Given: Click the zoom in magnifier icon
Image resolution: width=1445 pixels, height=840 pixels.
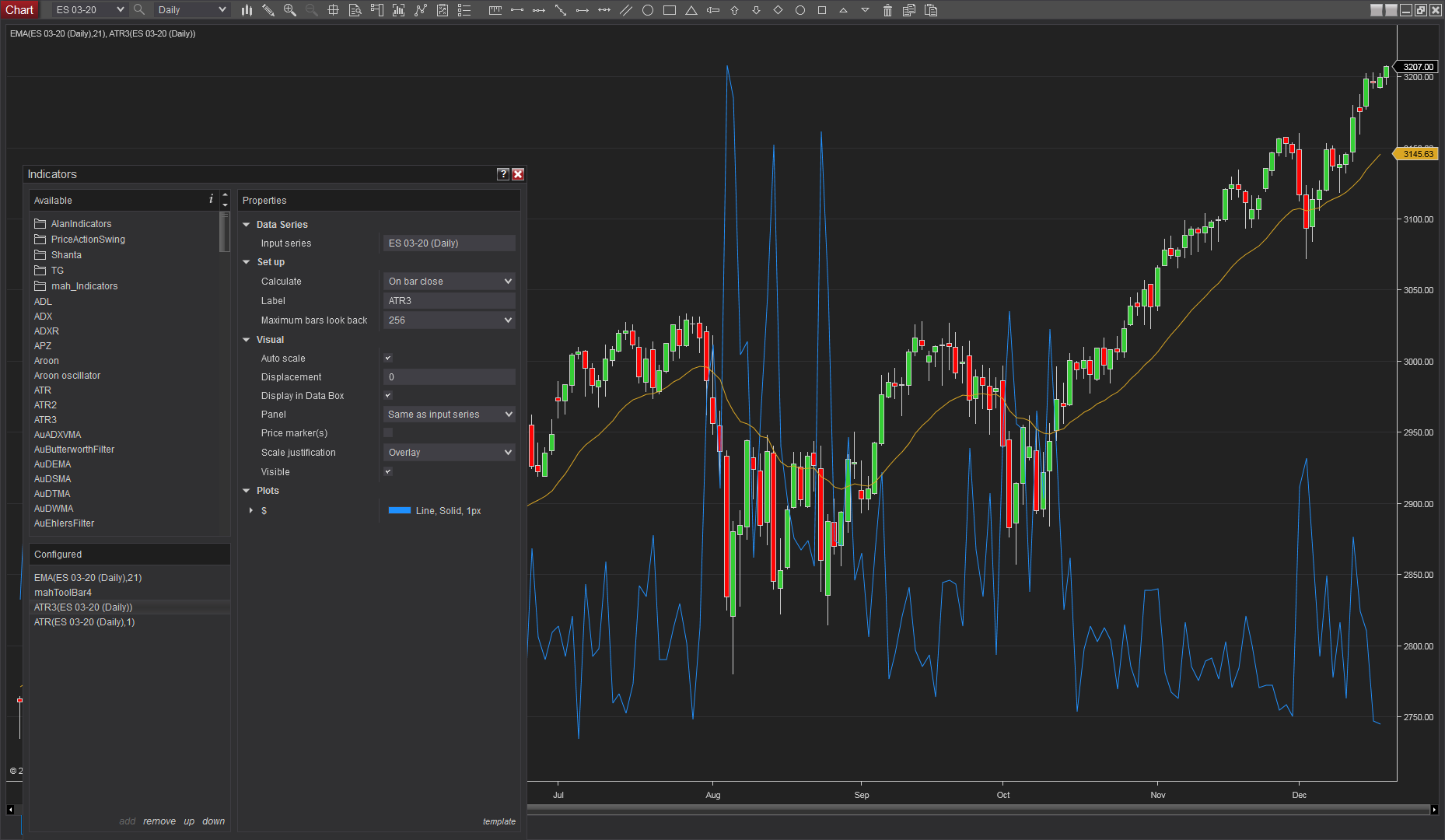Looking at the screenshot, I should [290, 10].
